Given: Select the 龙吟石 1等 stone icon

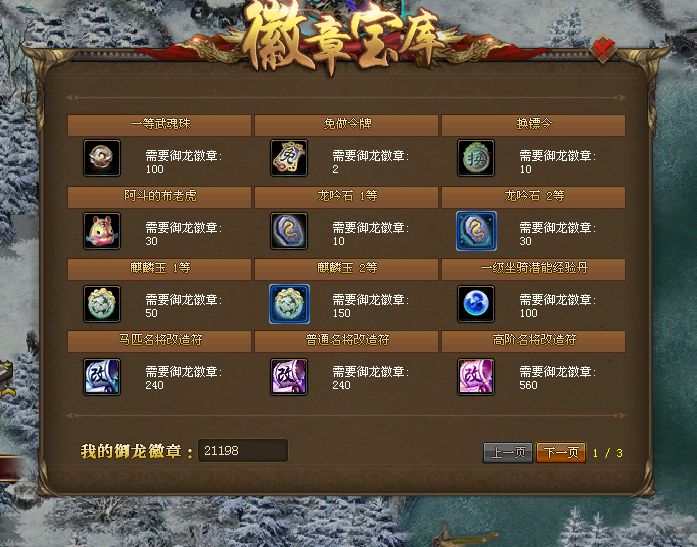Looking at the screenshot, I should (x=289, y=231).
